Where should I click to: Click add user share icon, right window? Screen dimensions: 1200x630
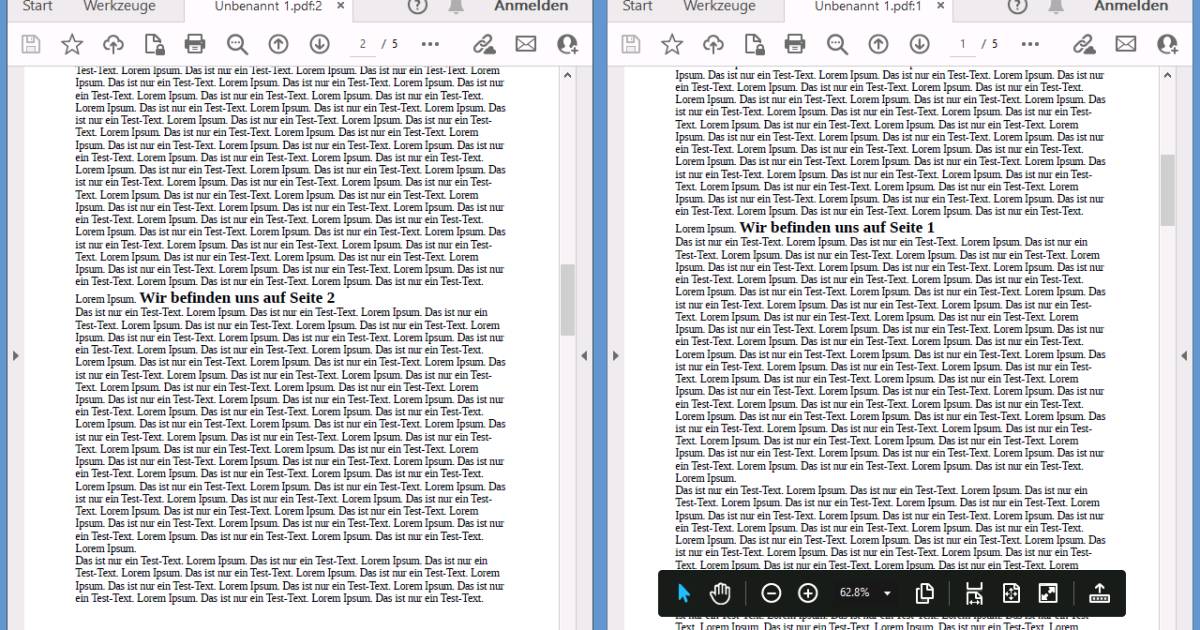click(x=1167, y=44)
